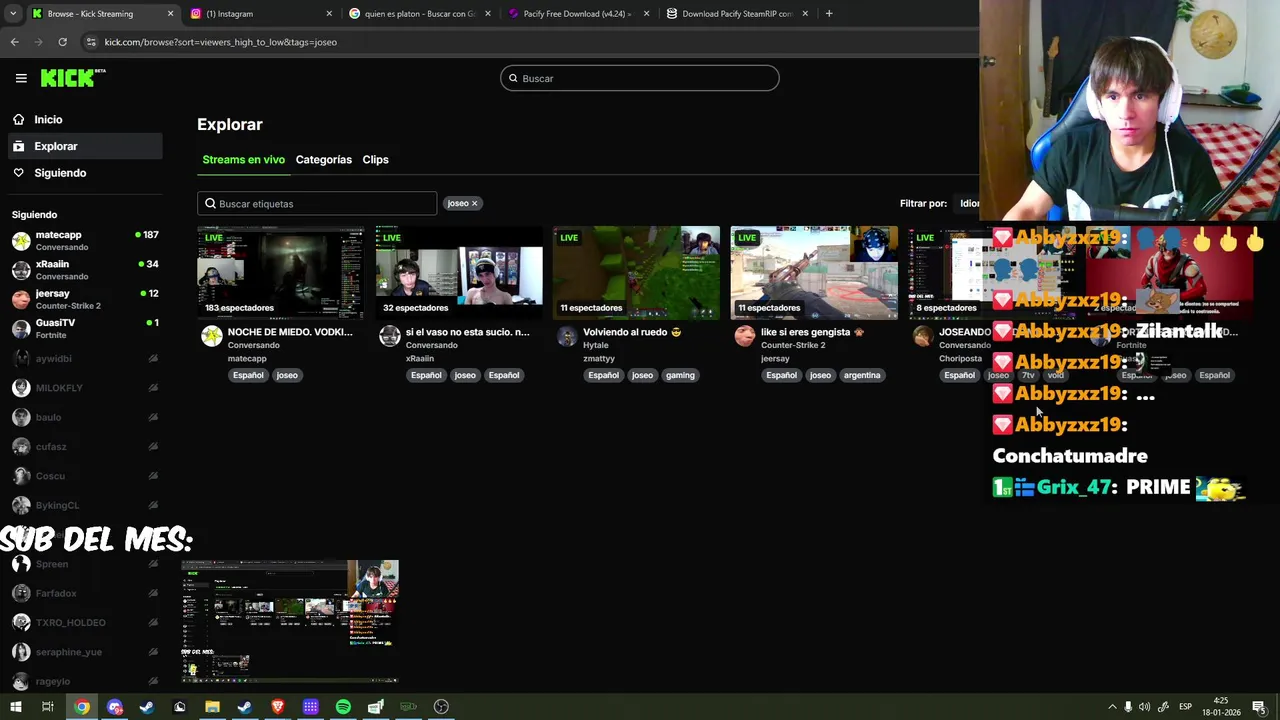
Task: Click the kick.com address bar URL
Action: pos(220,42)
